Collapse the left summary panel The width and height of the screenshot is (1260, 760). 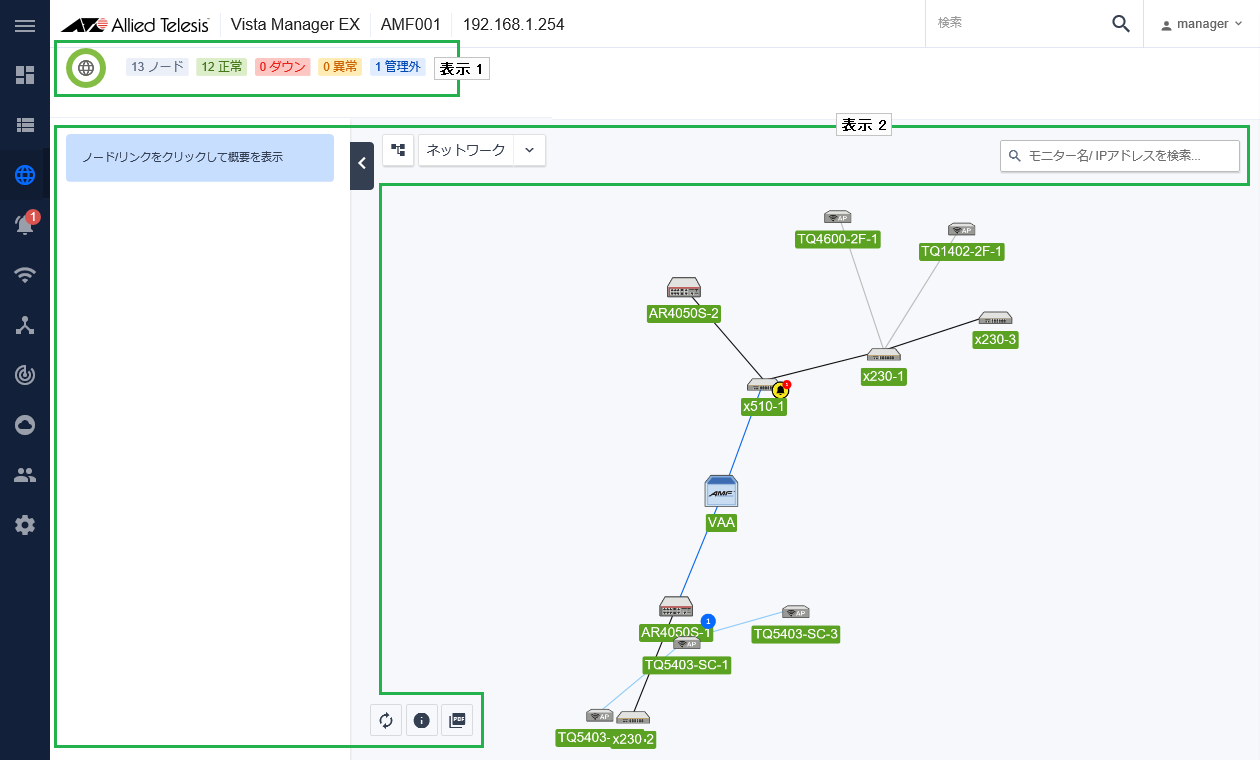[362, 166]
